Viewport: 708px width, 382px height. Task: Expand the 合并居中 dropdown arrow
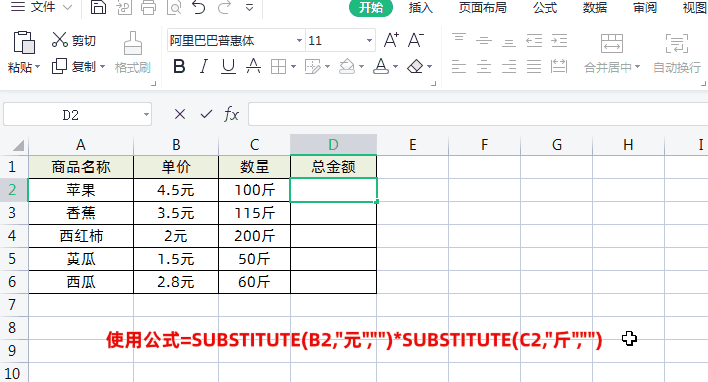click(x=638, y=67)
